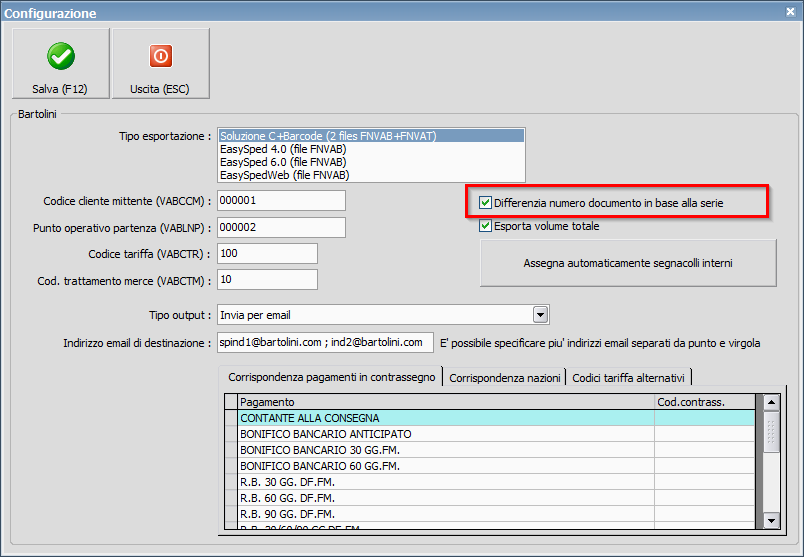The image size is (804, 557).
Task: Close the Configurazione window
Action: 790,12
